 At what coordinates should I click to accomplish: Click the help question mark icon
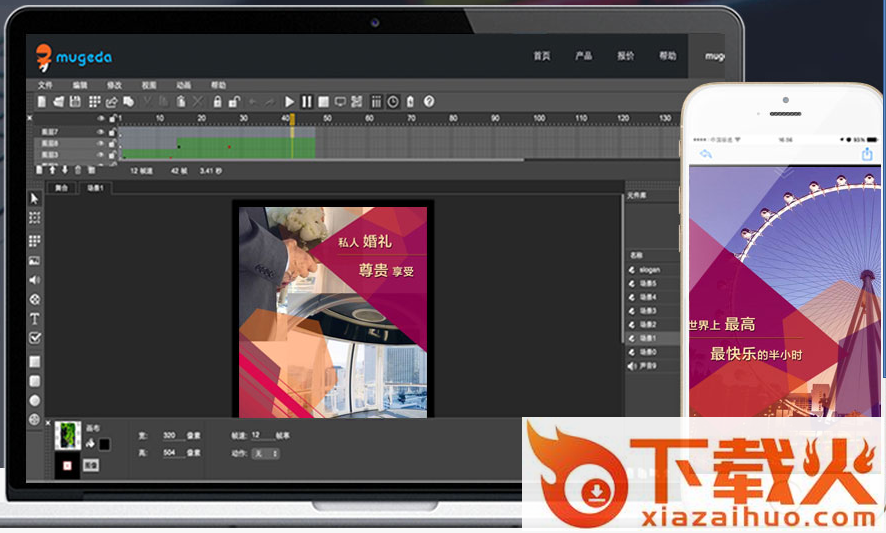pyautogui.click(x=429, y=102)
